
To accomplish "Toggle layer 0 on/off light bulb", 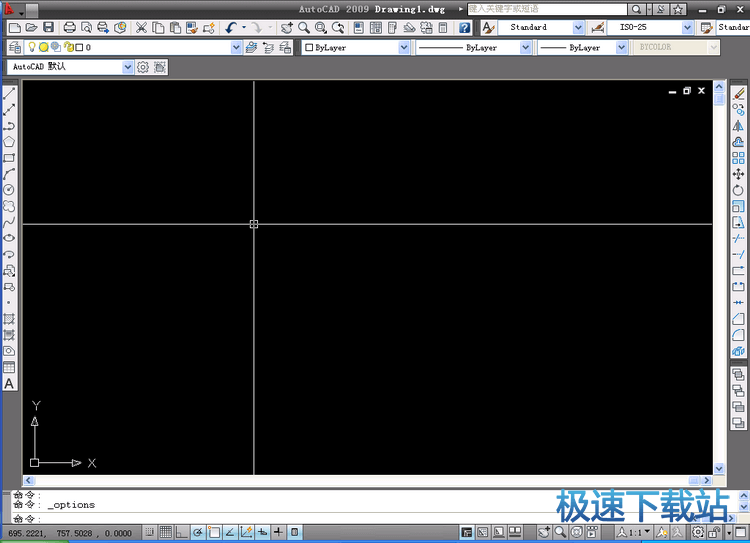I will coord(32,47).
